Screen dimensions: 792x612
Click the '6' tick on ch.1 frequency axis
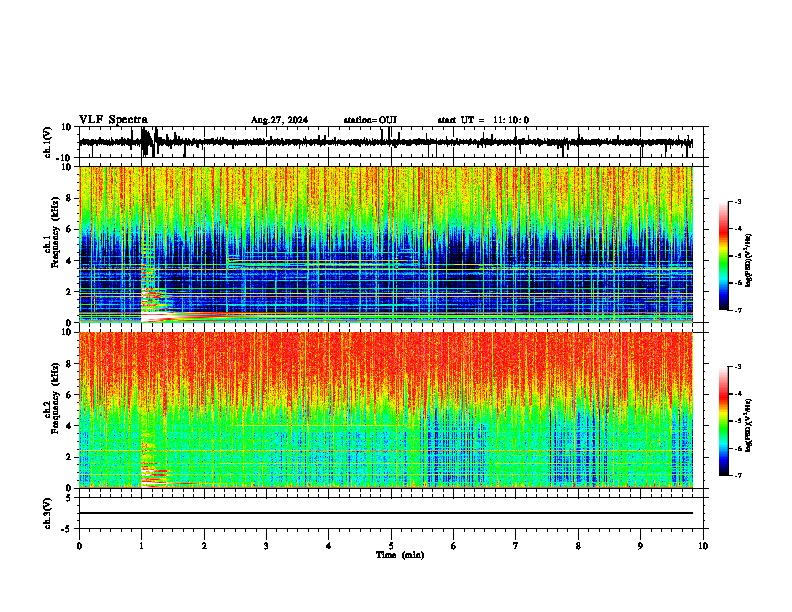click(x=69, y=229)
